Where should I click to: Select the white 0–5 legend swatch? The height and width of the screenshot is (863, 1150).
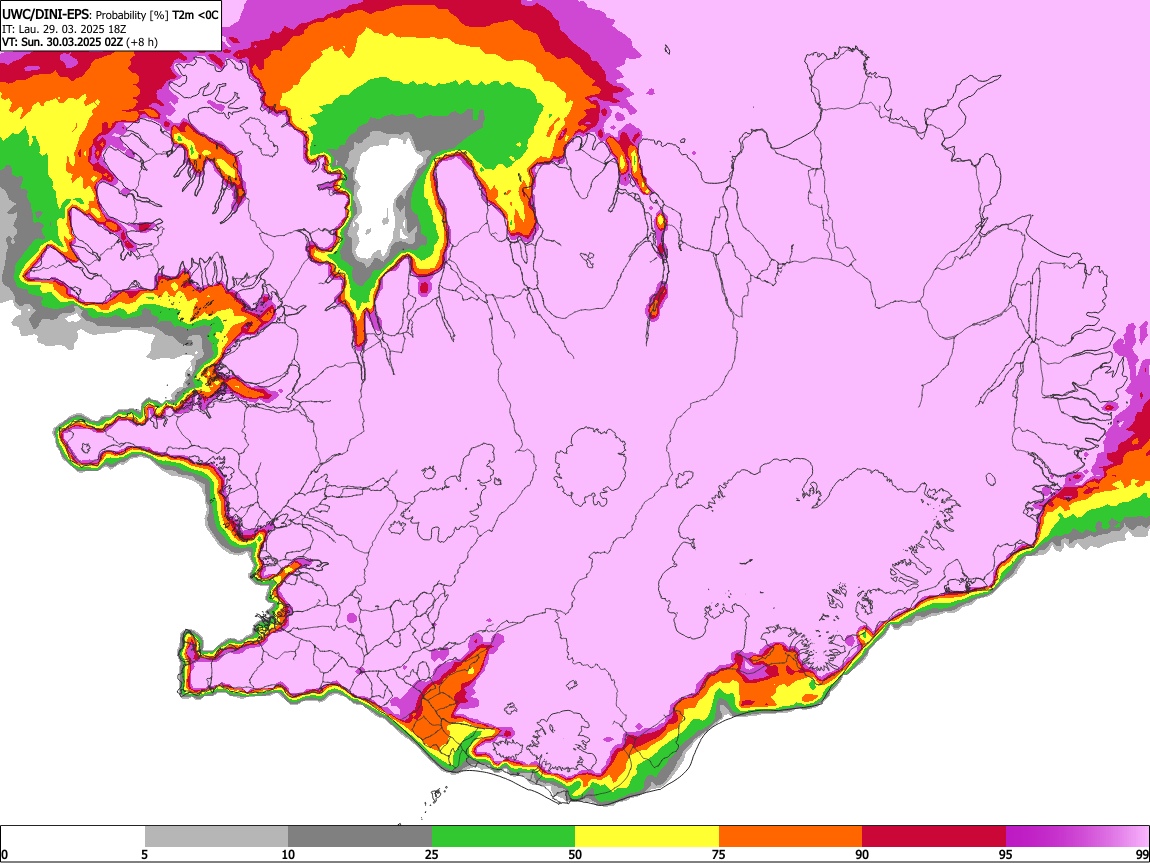tap(73, 836)
